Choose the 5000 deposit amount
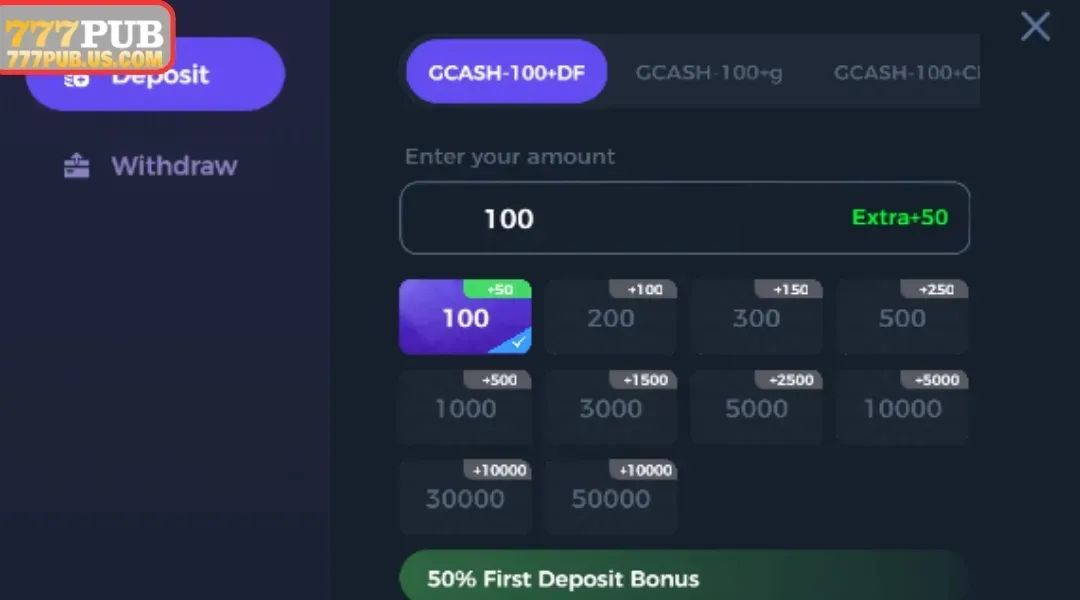Screen dimensions: 1080x600 (757, 407)
